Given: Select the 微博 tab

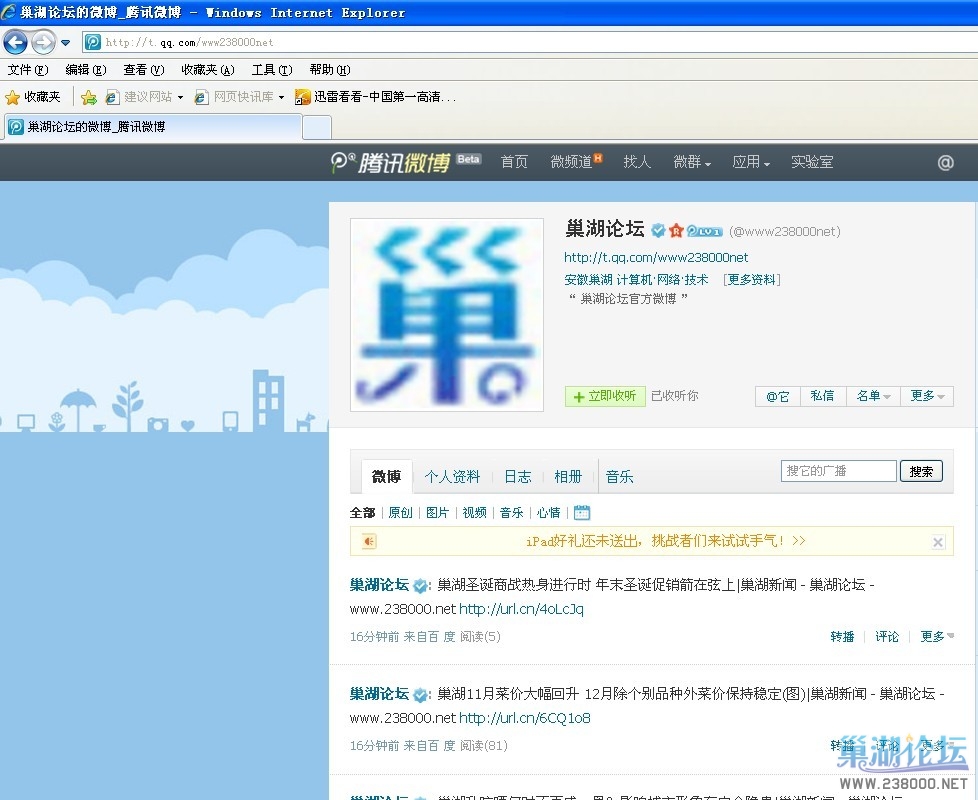Looking at the screenshot, I should tap(387, 477).
